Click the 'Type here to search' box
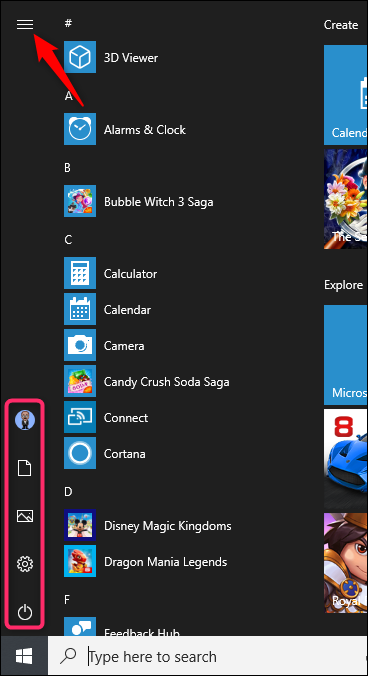 coord(208,656)
